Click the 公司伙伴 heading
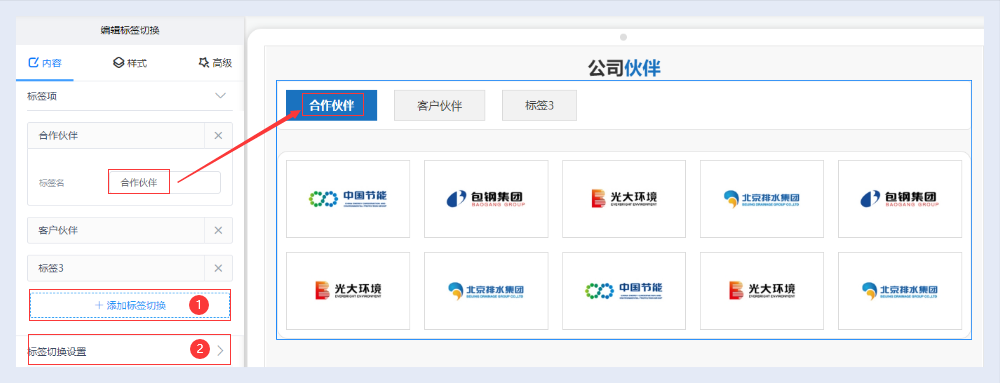Viewport: 1000px width, 383px height. 624,68
